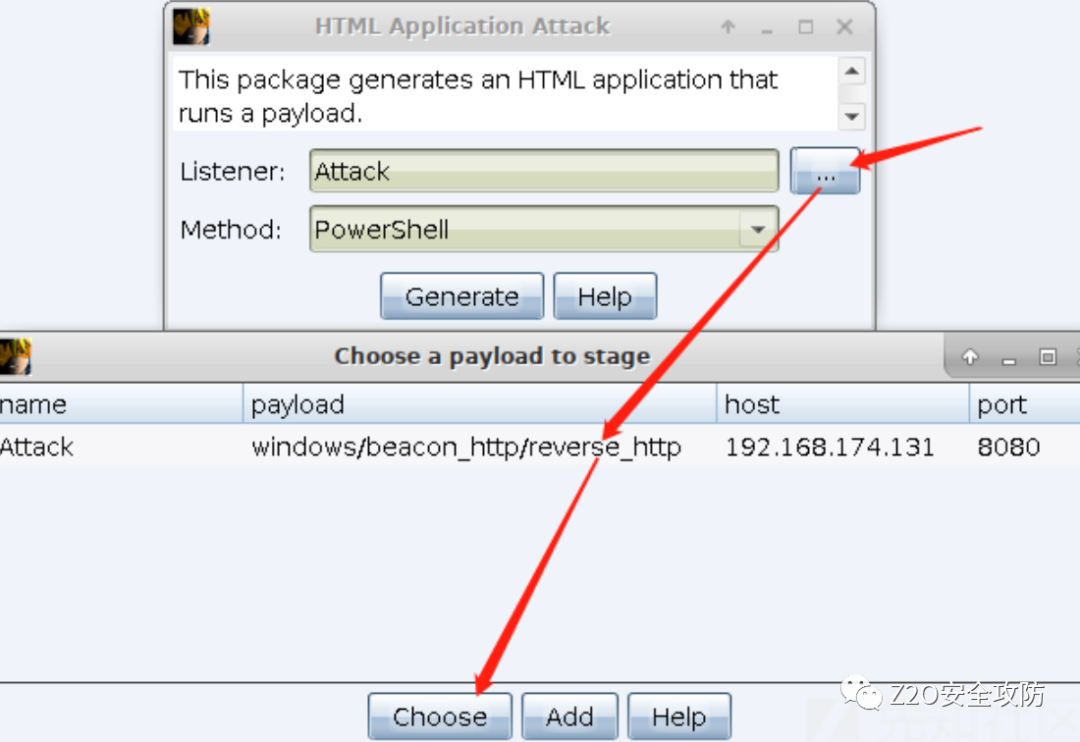Open Help in Choose a payload window

point(679,717)
